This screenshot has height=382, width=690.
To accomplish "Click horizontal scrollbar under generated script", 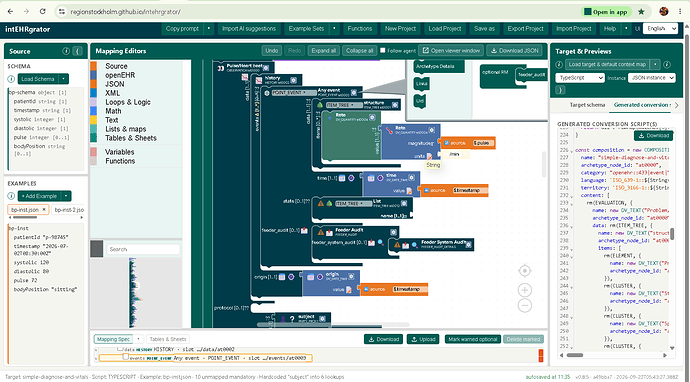I will [x=575, y=355].
